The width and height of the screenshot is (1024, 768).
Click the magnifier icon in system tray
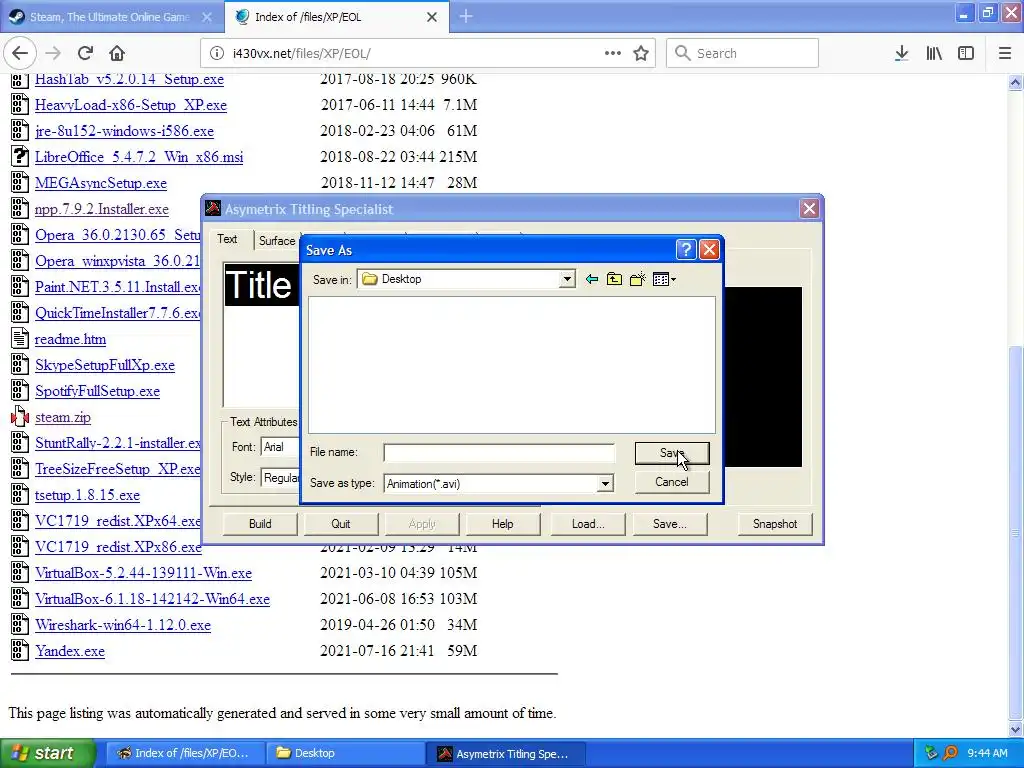coord(950,753)
